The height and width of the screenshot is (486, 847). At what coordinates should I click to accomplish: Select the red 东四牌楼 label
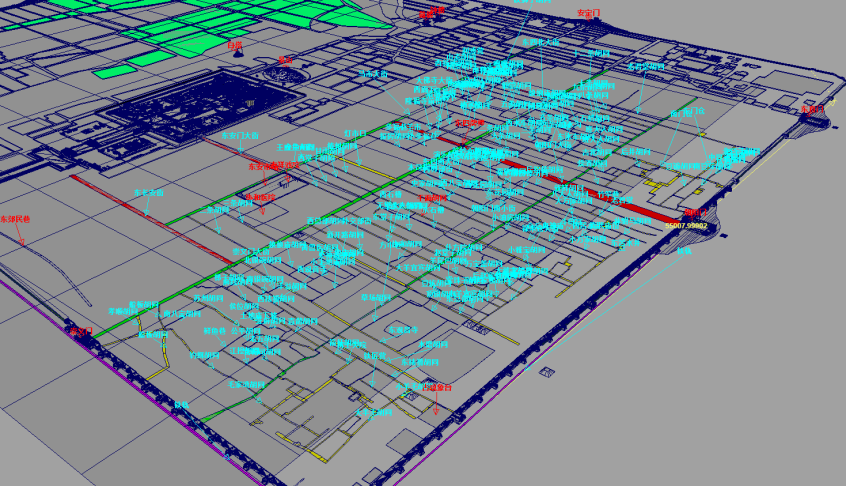(469, 123)
